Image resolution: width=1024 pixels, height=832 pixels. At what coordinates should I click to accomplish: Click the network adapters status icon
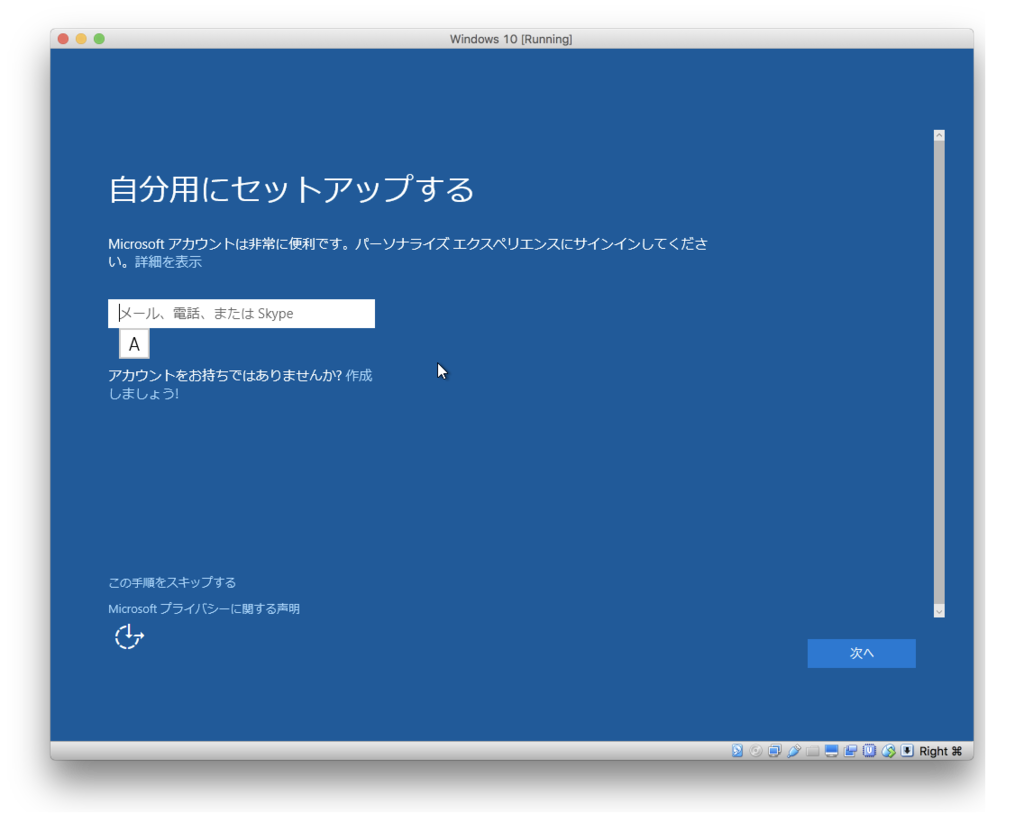(x=775, y=751)
